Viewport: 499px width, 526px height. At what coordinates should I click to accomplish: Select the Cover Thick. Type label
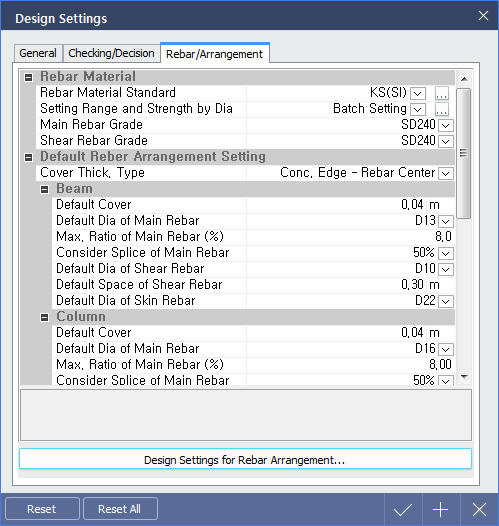[x=92, y=173]
